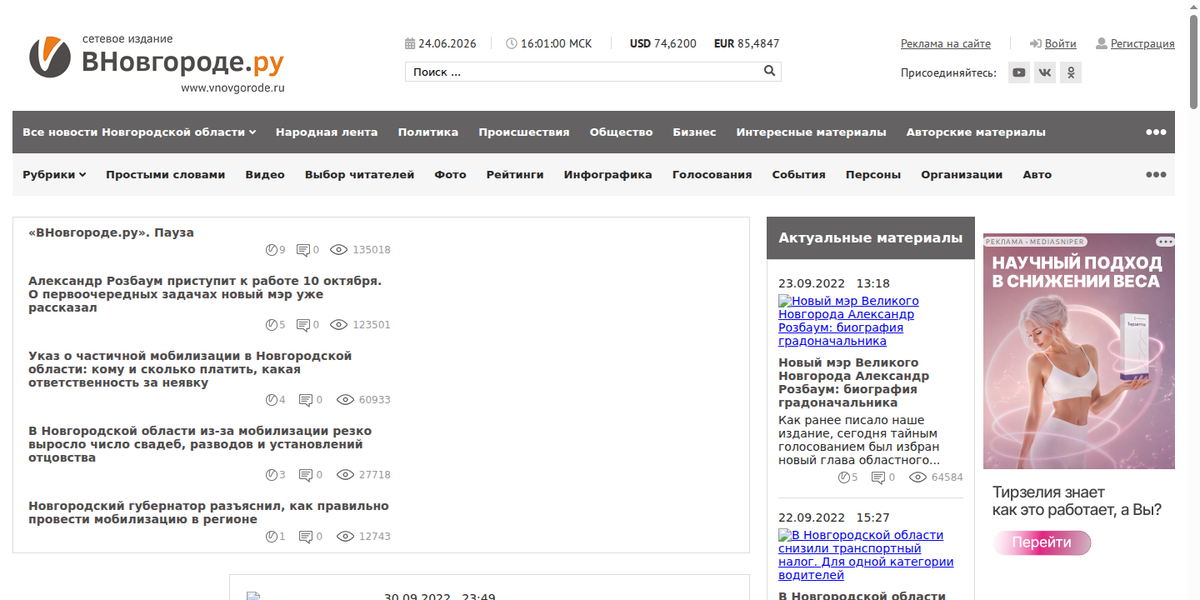Image resolution: width=1200 pixels, height=600 pixels.
Task: Open the События submenu item
Action: pyautogui.click(x=799, y=174)
